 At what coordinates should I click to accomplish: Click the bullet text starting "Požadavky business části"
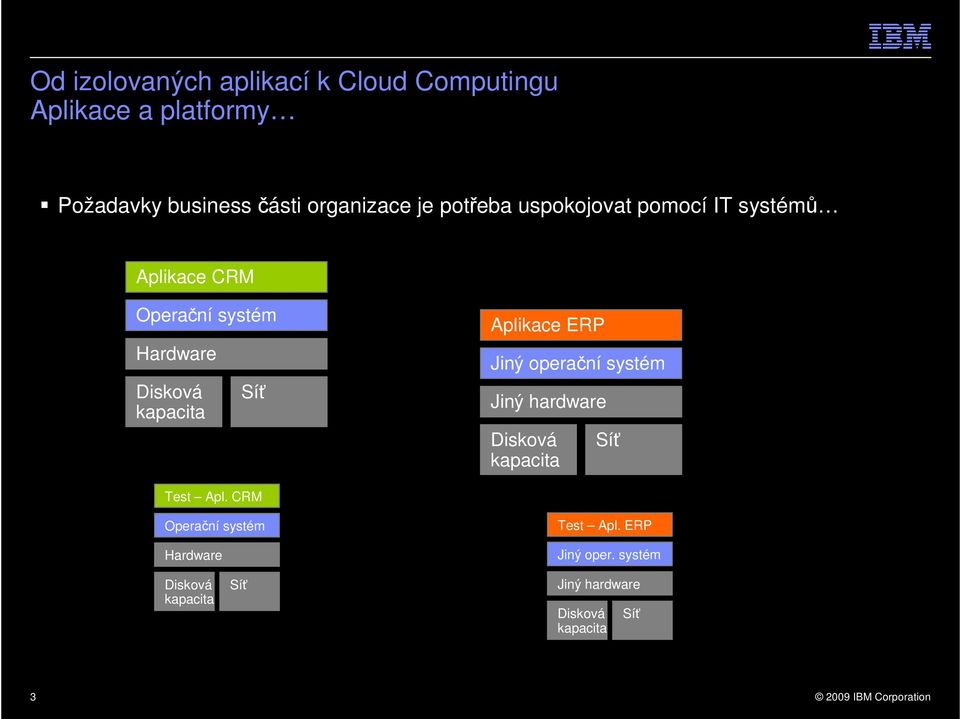tap(448, 206)
